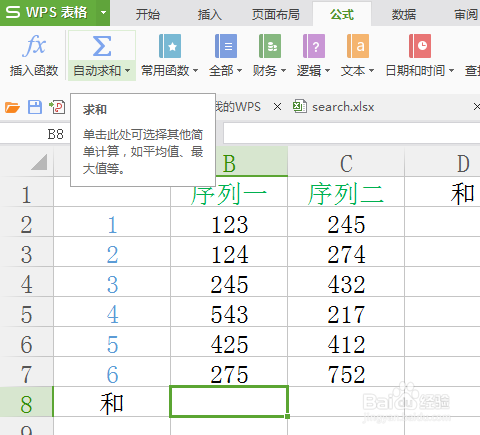Click cell containing 序列二

(346, 192)
